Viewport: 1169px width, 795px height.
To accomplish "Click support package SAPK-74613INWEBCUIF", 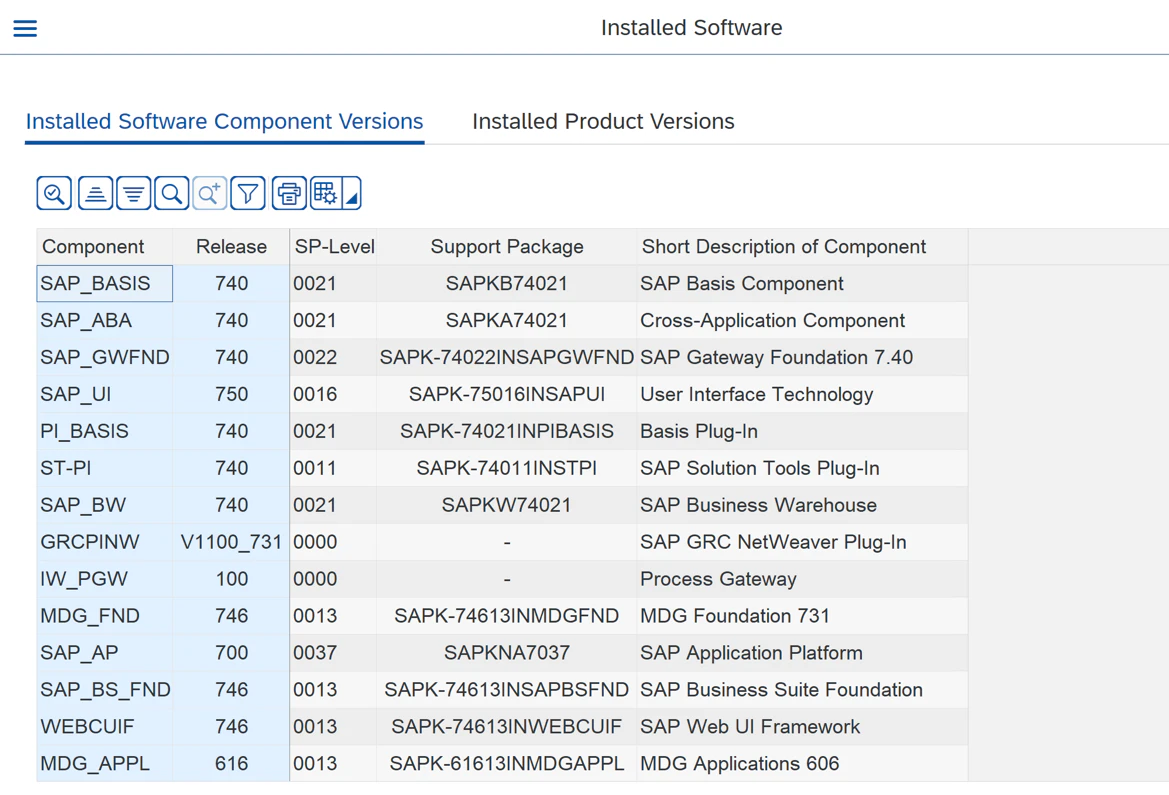I will tap(507, 726).
